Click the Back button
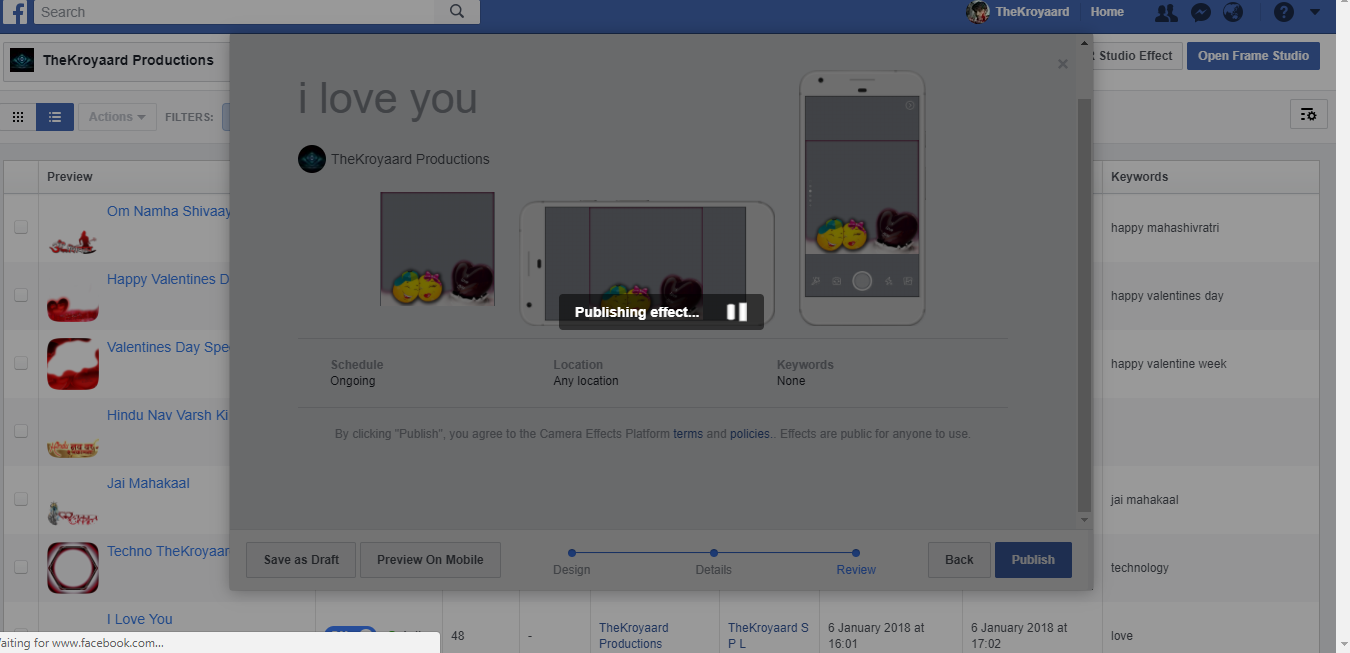The height and width of the screenshot is (653, 1350). coord(959,560)
